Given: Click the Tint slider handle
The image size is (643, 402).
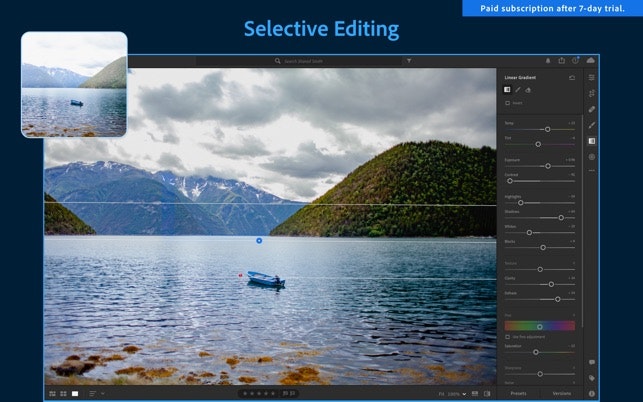Looking at the screenshot, I should click(x=538, y=144).
